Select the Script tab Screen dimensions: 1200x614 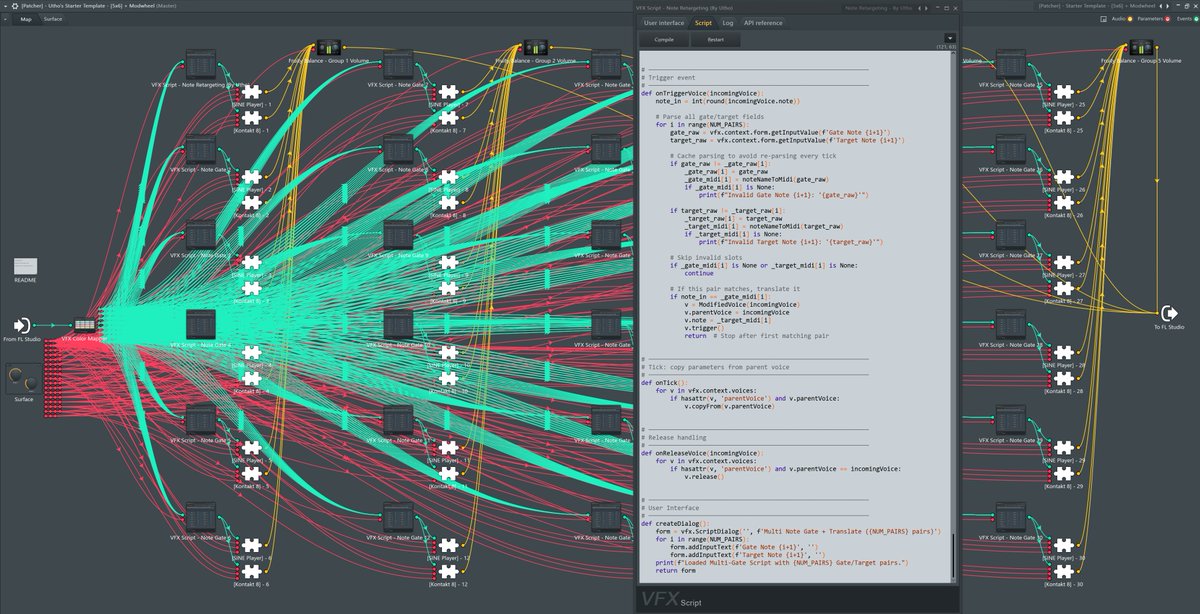tap(703, 22)
